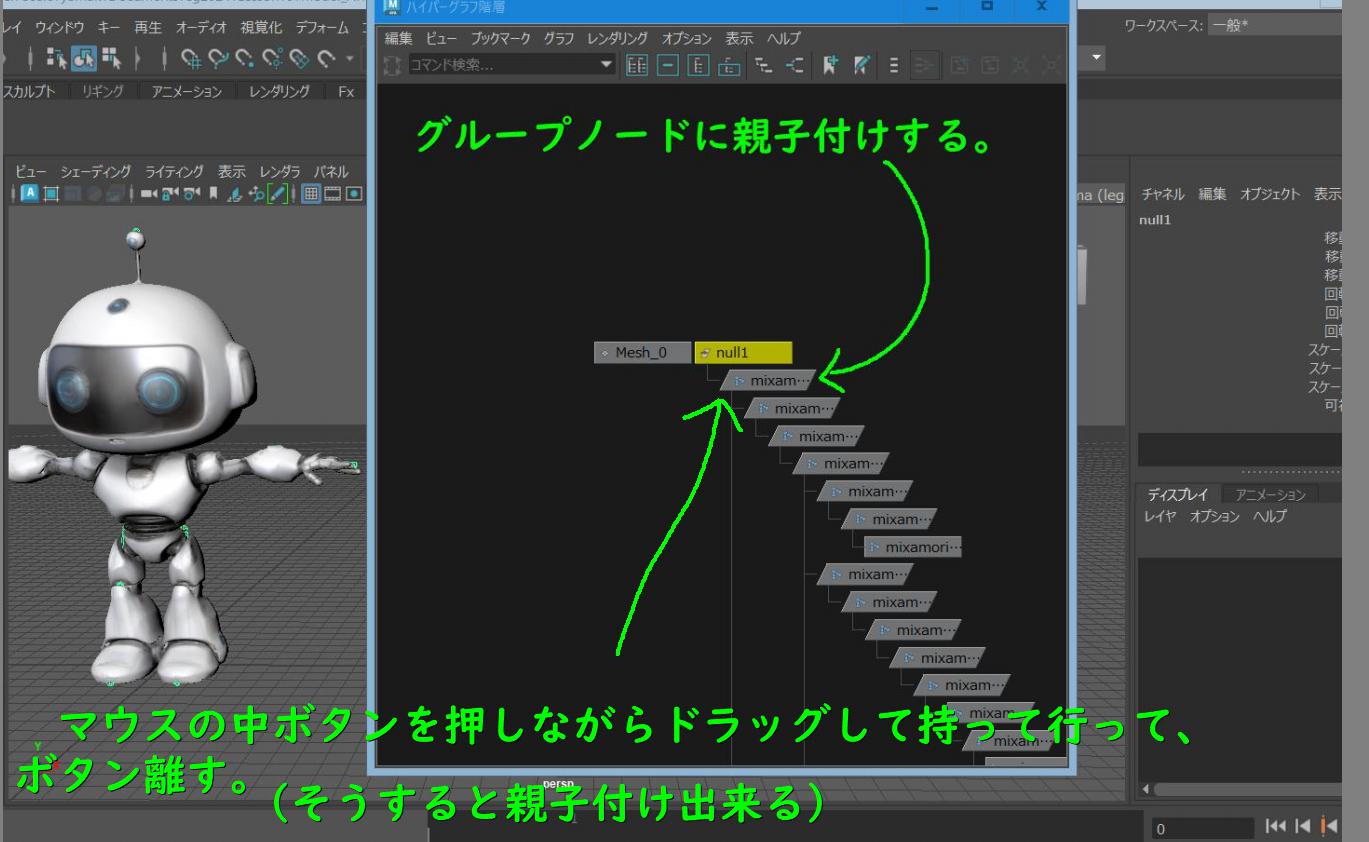
Task: Toggle snap to curves magnet icon
Action: point(218,59)
